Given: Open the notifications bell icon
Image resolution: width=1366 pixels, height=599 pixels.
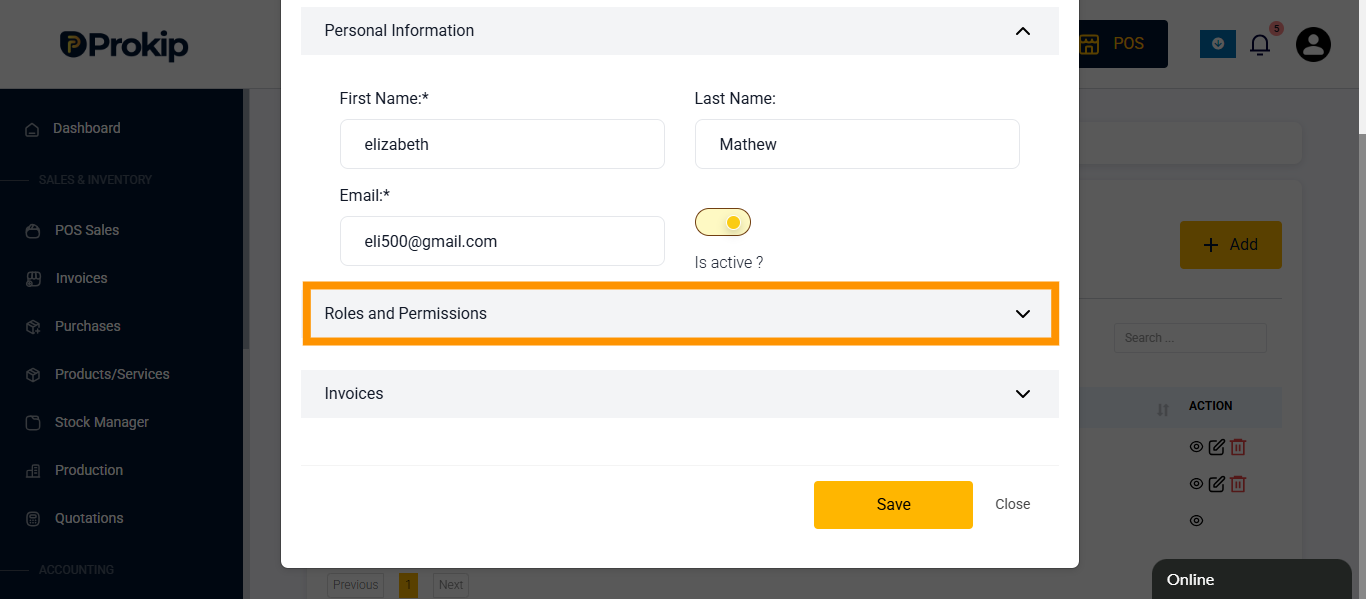Looking at the screenshot, I should pos(1260,44).
